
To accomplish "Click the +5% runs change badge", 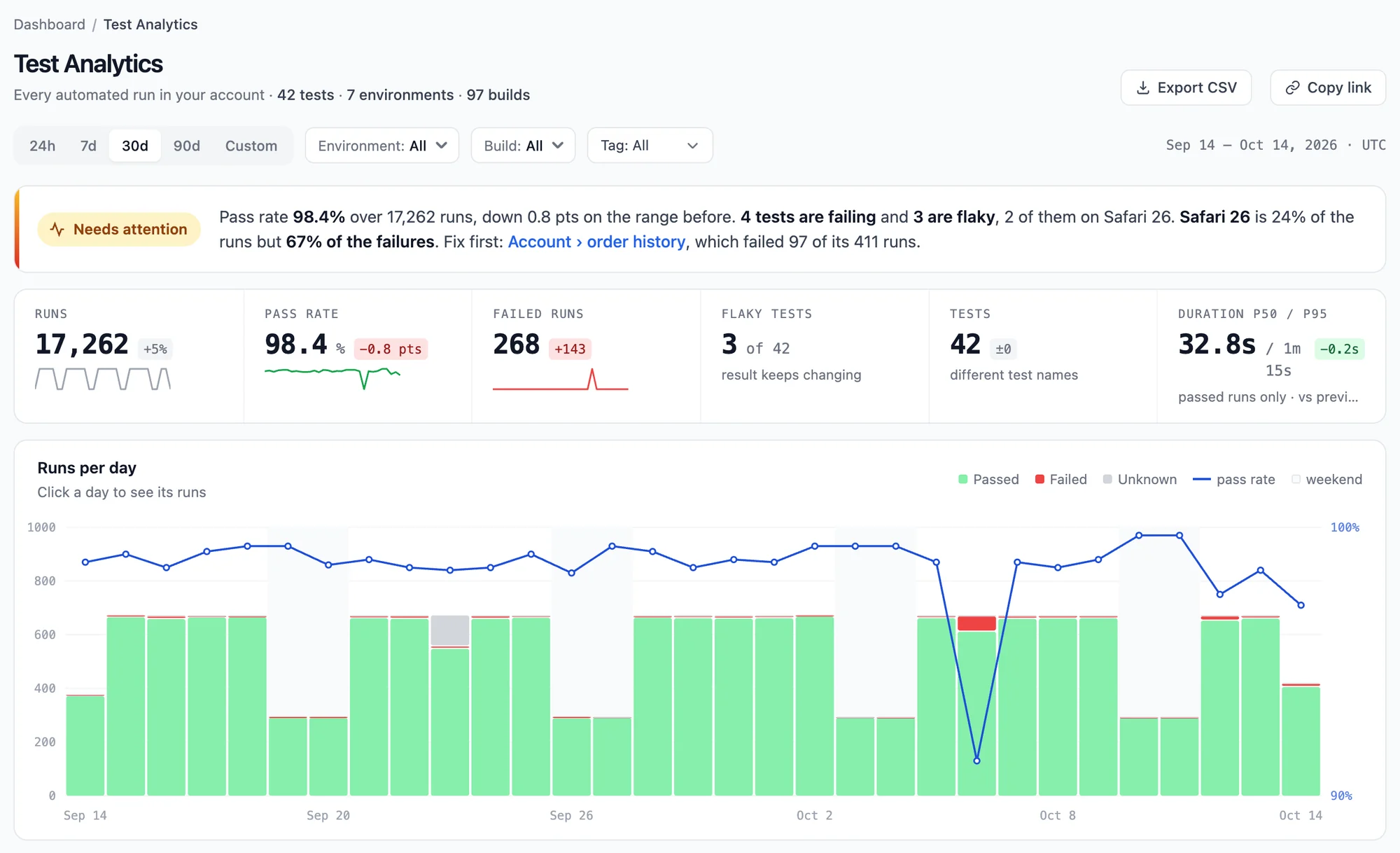I will click(x=155, y=349).
